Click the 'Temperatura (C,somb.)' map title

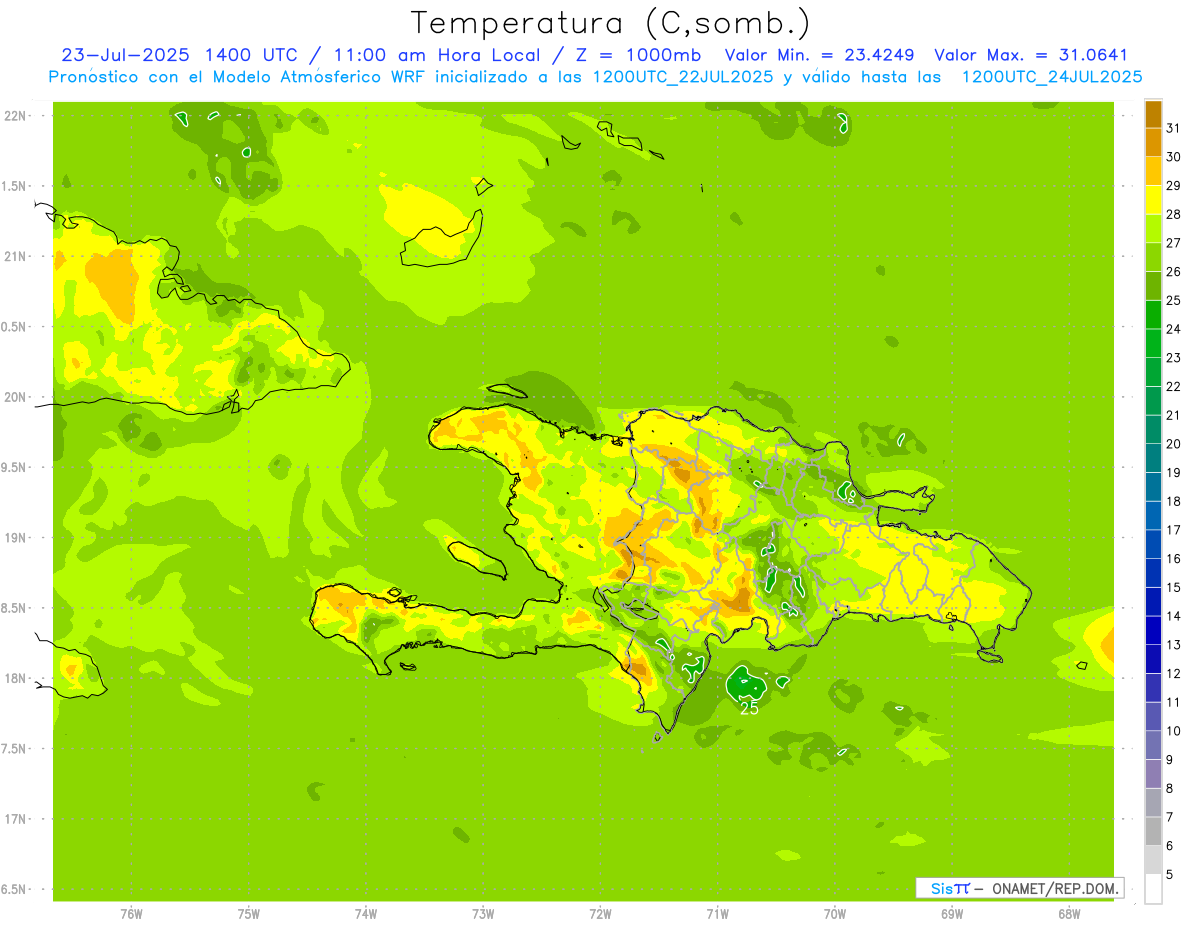point(610,23)
